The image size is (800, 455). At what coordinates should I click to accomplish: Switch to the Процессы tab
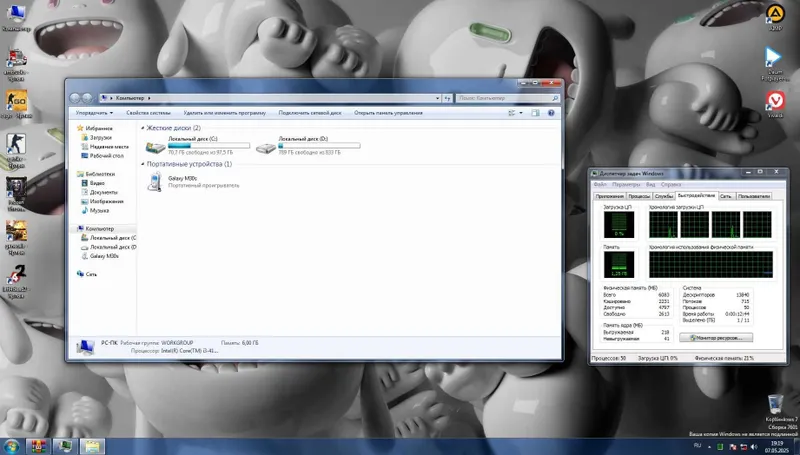[x=639, y=196]
